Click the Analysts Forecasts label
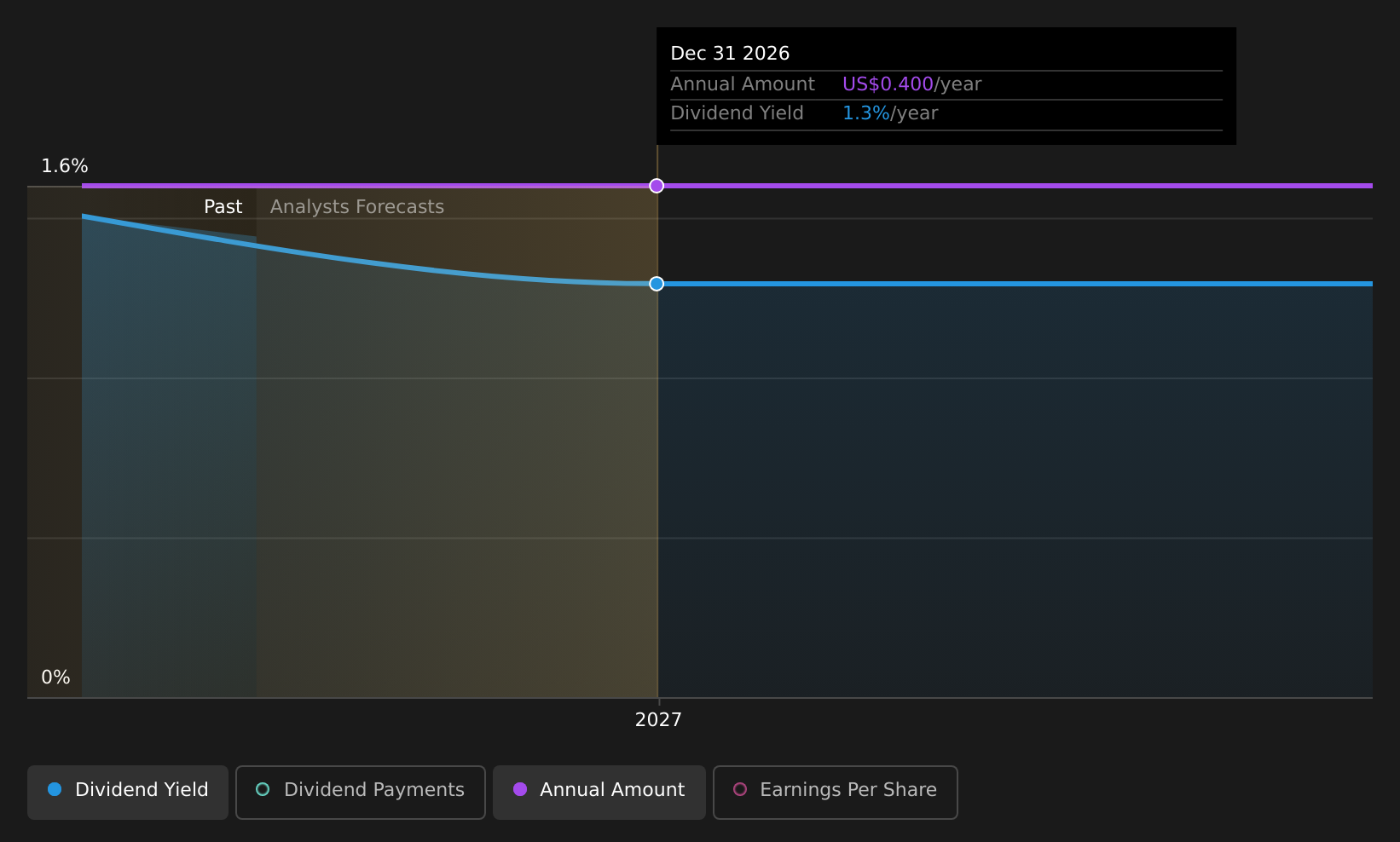Image resolution: width=1400 pixels, height=842 pixels. point(357,207)
